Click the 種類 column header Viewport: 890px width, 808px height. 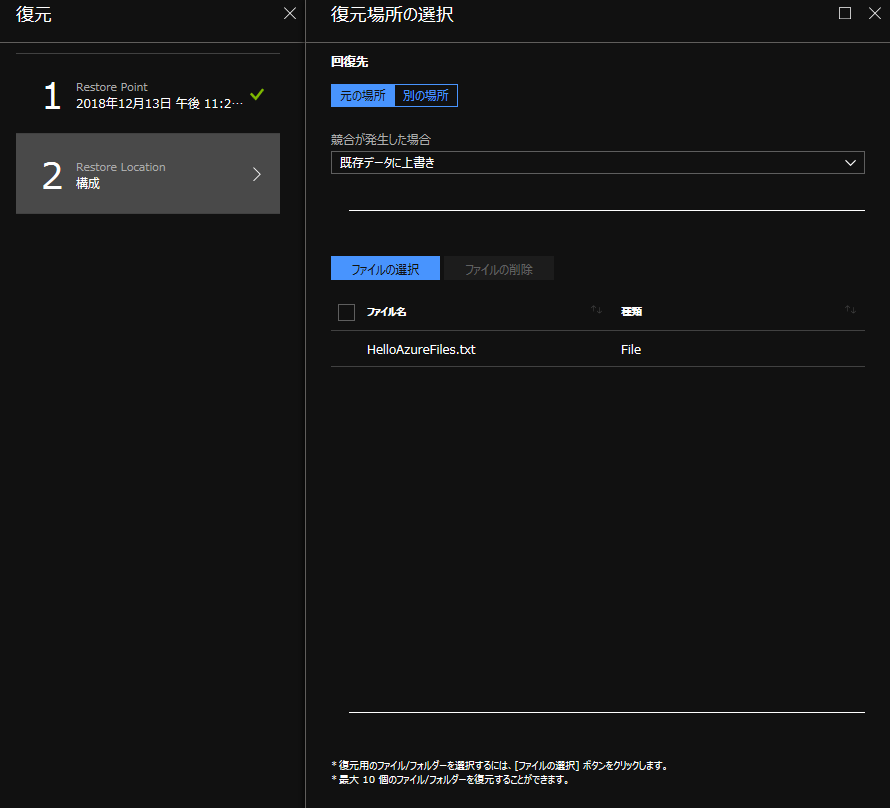pos(631,312)
